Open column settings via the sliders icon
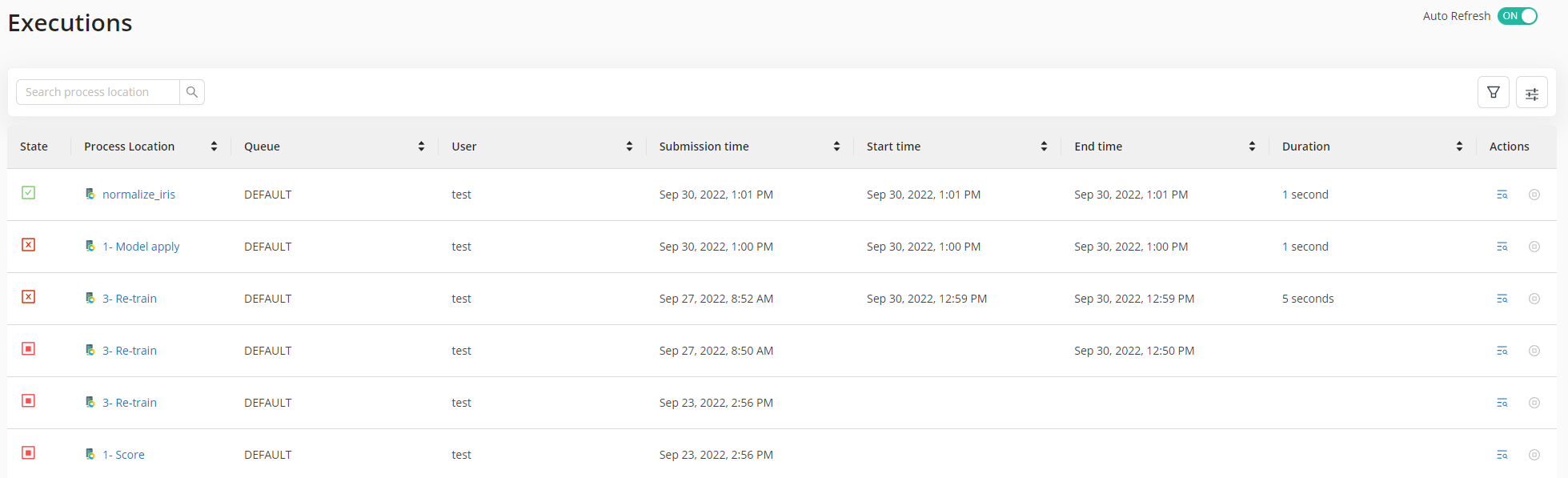 pos(1531,92)
